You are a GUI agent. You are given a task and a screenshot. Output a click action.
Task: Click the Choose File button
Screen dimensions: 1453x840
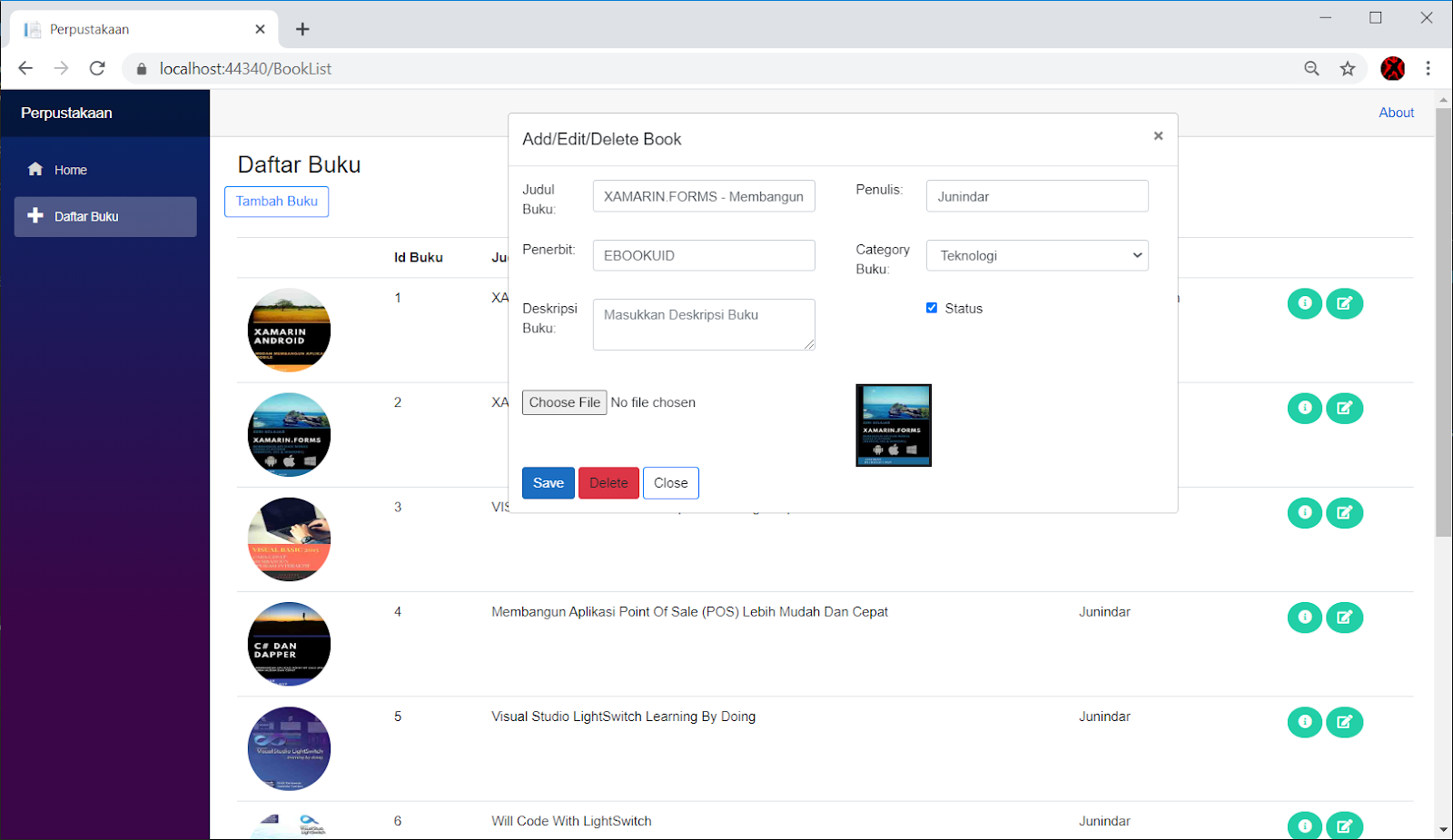coord(564,402)
